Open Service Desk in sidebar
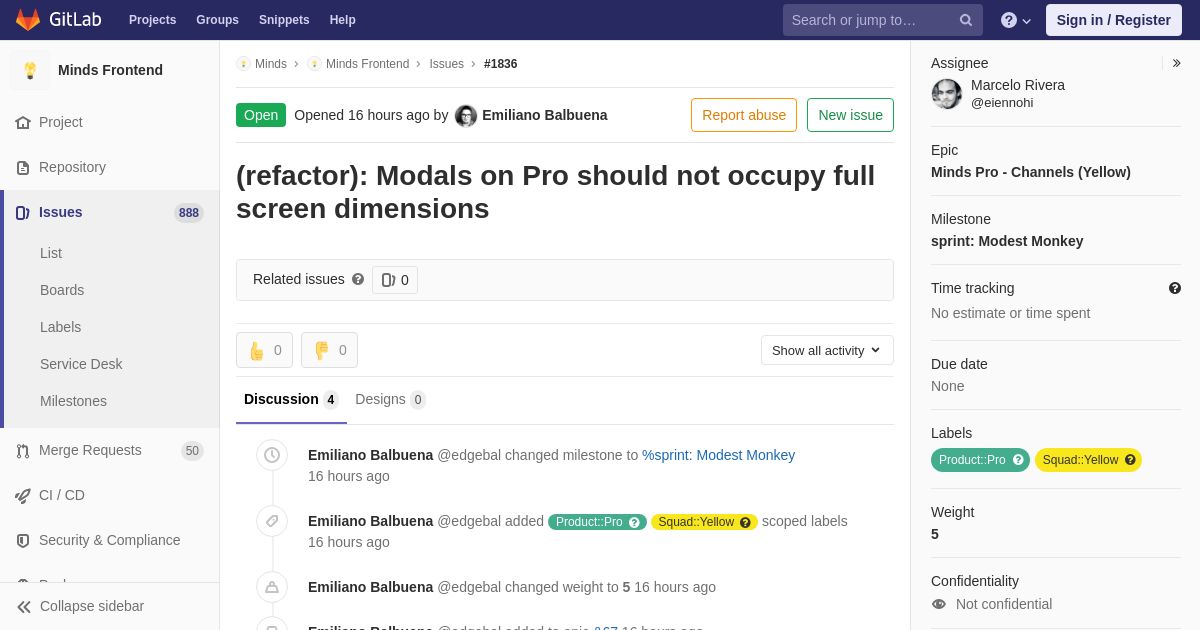The height and width of the screenshot is (630, 1200). coord(81,364)
